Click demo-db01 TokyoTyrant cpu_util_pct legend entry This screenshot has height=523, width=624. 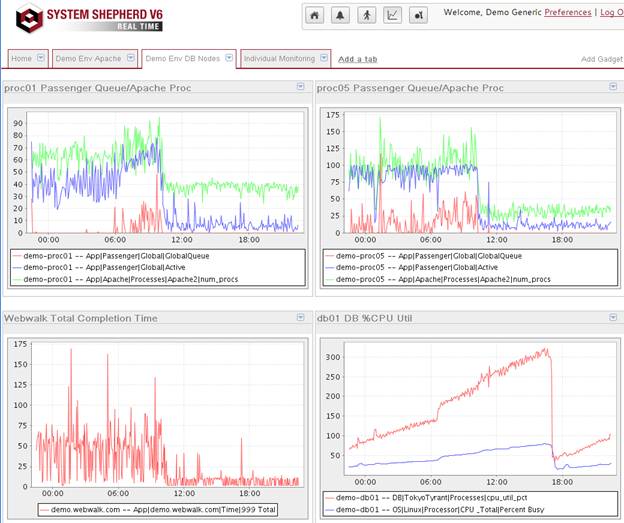[x=426, y=498]
